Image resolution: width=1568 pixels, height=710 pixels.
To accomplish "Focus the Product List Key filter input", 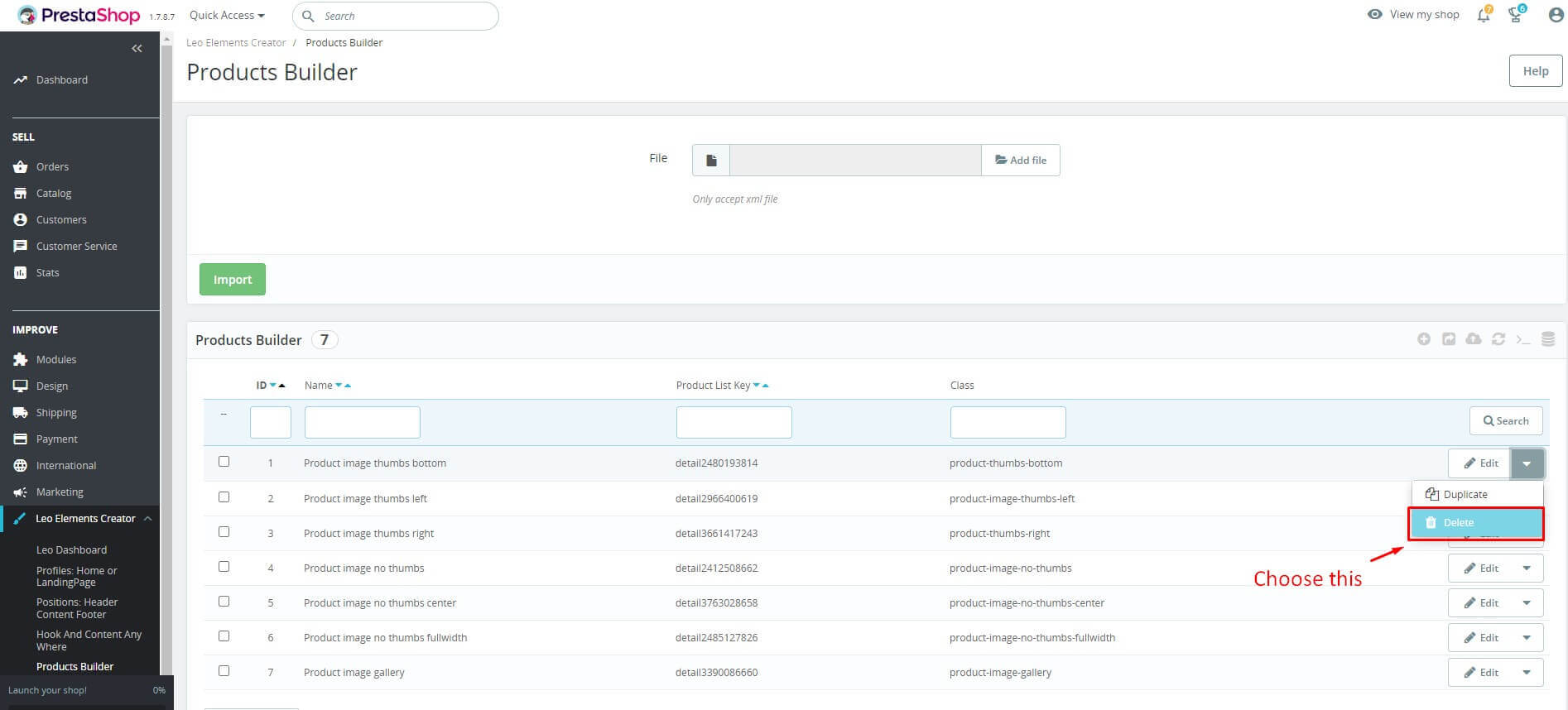I will (734, 422).
